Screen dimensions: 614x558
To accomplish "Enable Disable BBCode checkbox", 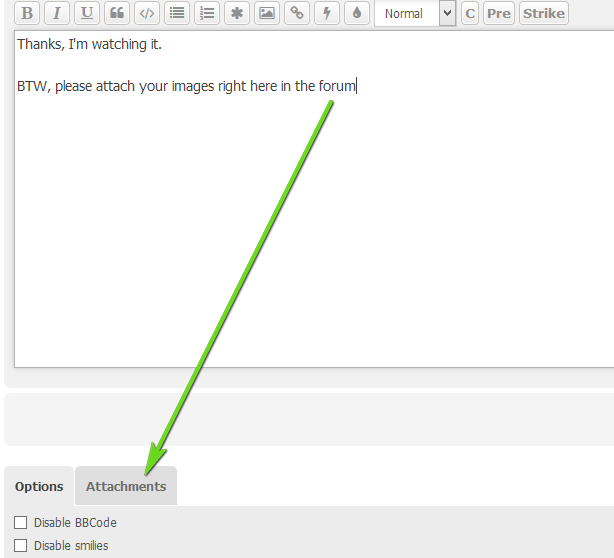I will tap(21, 522).
